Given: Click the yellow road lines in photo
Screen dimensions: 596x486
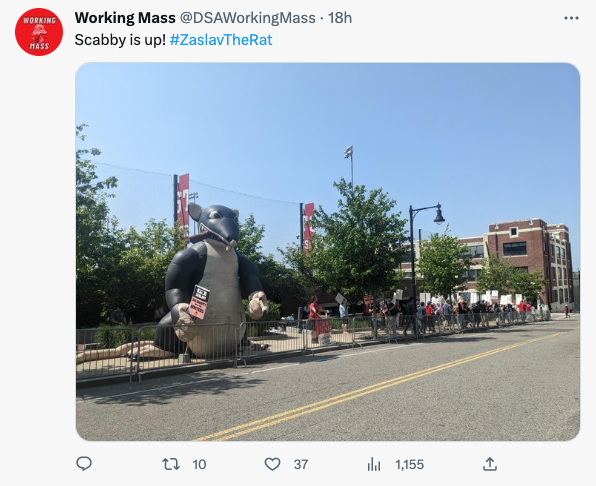Looking at the screenshot, I should pos(374,389).
